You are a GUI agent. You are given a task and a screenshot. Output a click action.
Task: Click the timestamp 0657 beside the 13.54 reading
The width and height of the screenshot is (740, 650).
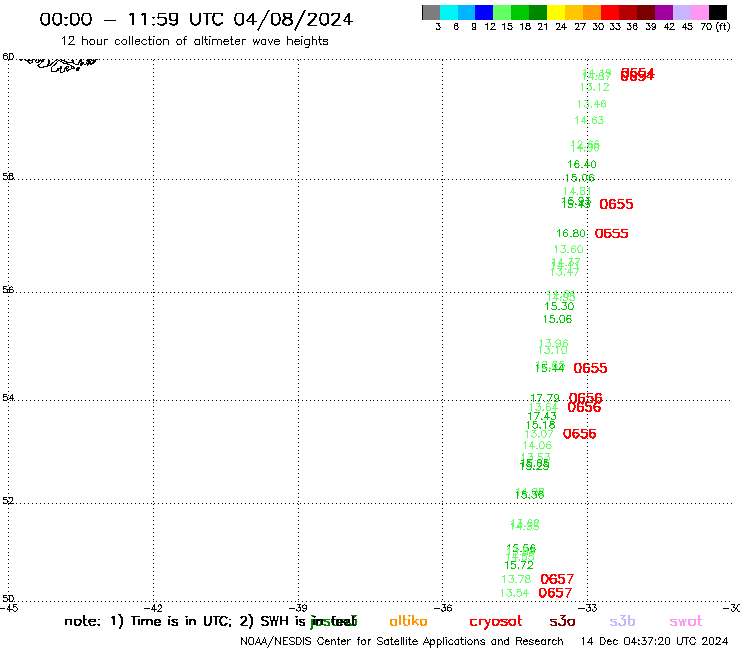(x=555, y=593)
